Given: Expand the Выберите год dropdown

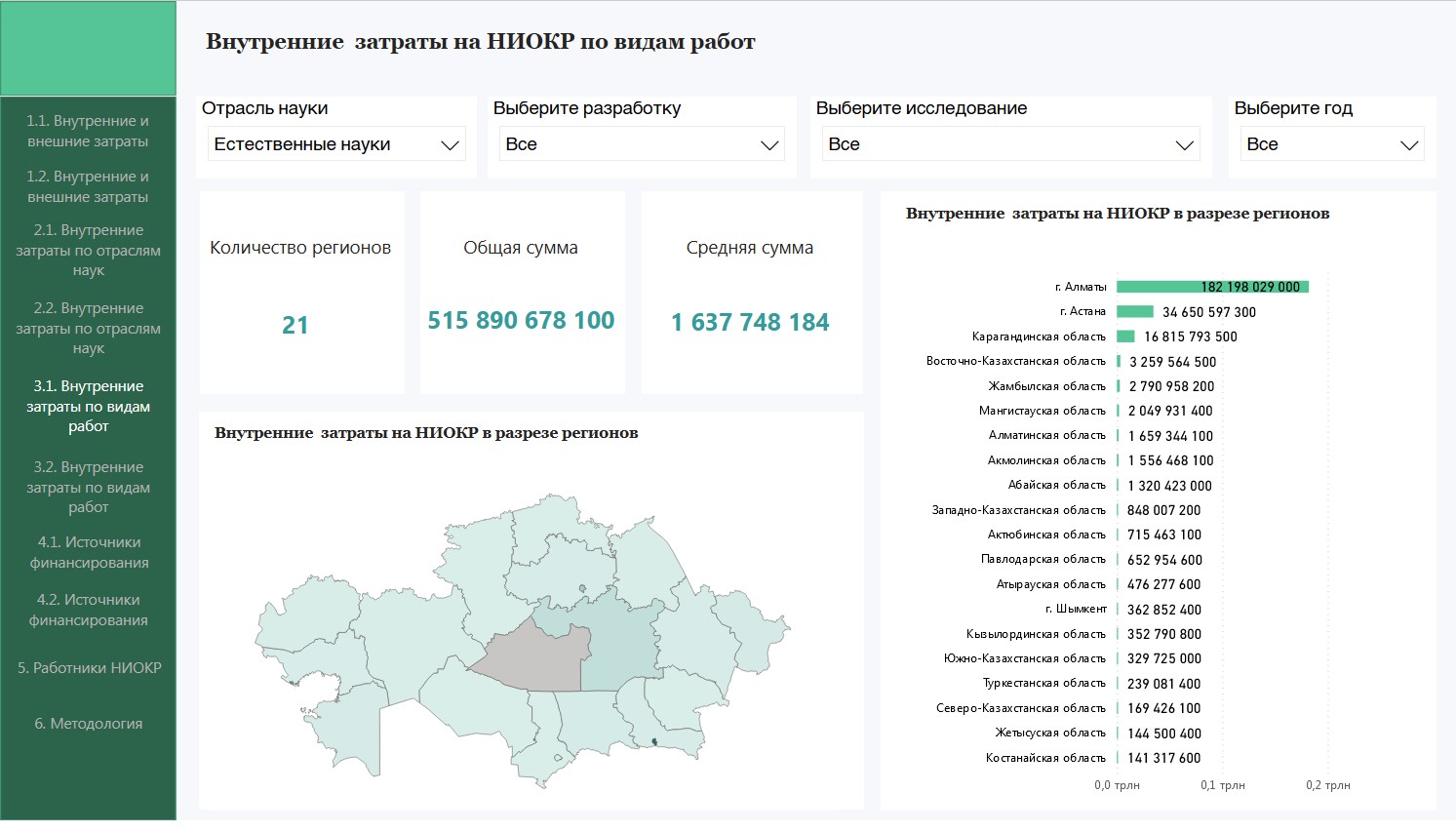Looking at the screenshot, I should pos(1331,144).
